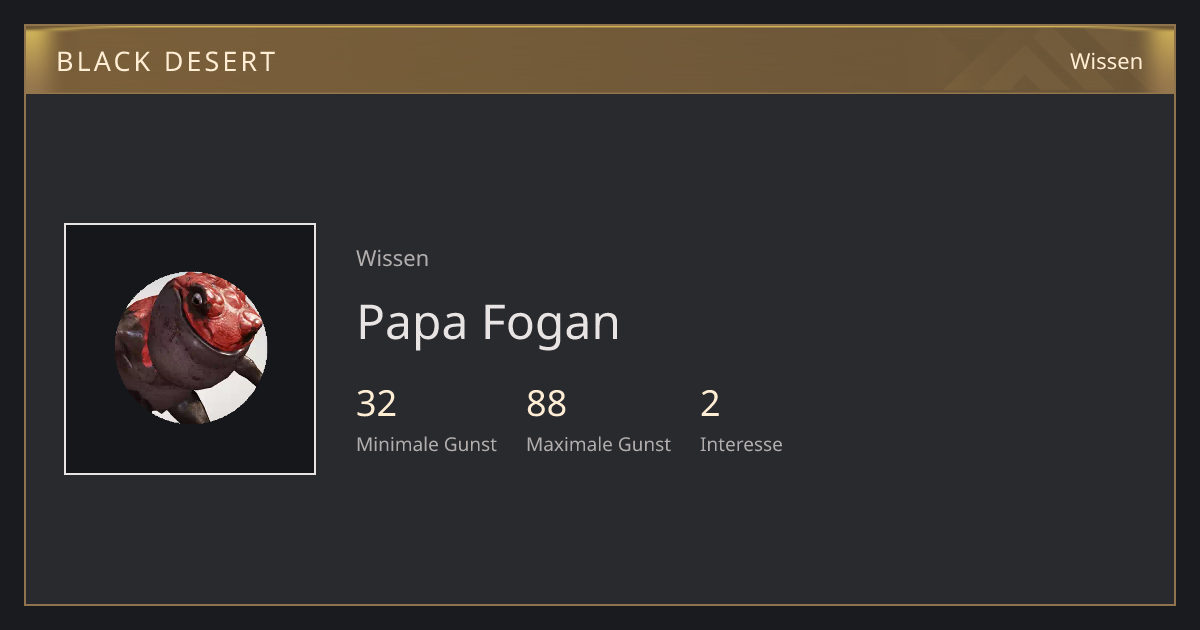Open the Wissen link in the gold header

1106,61
